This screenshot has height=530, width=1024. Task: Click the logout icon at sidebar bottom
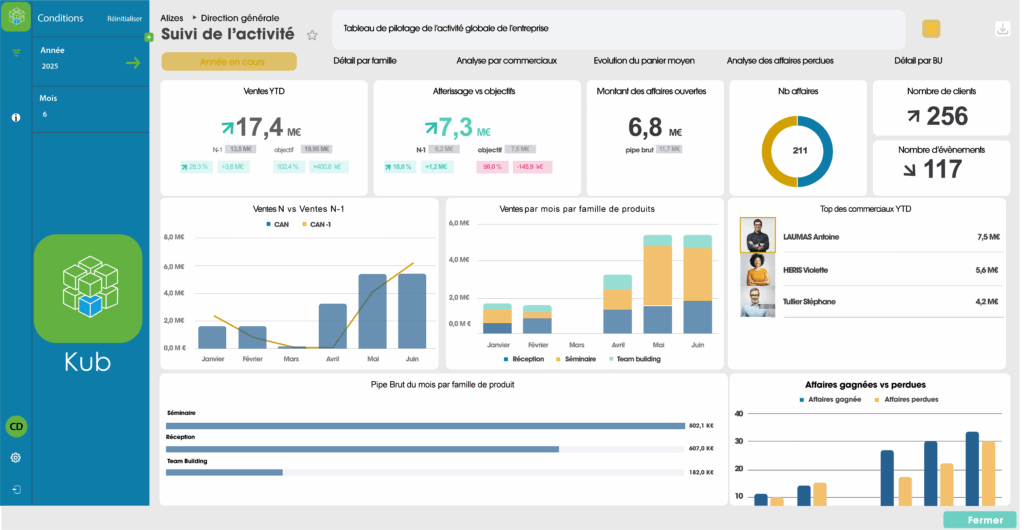coord(16,490)
